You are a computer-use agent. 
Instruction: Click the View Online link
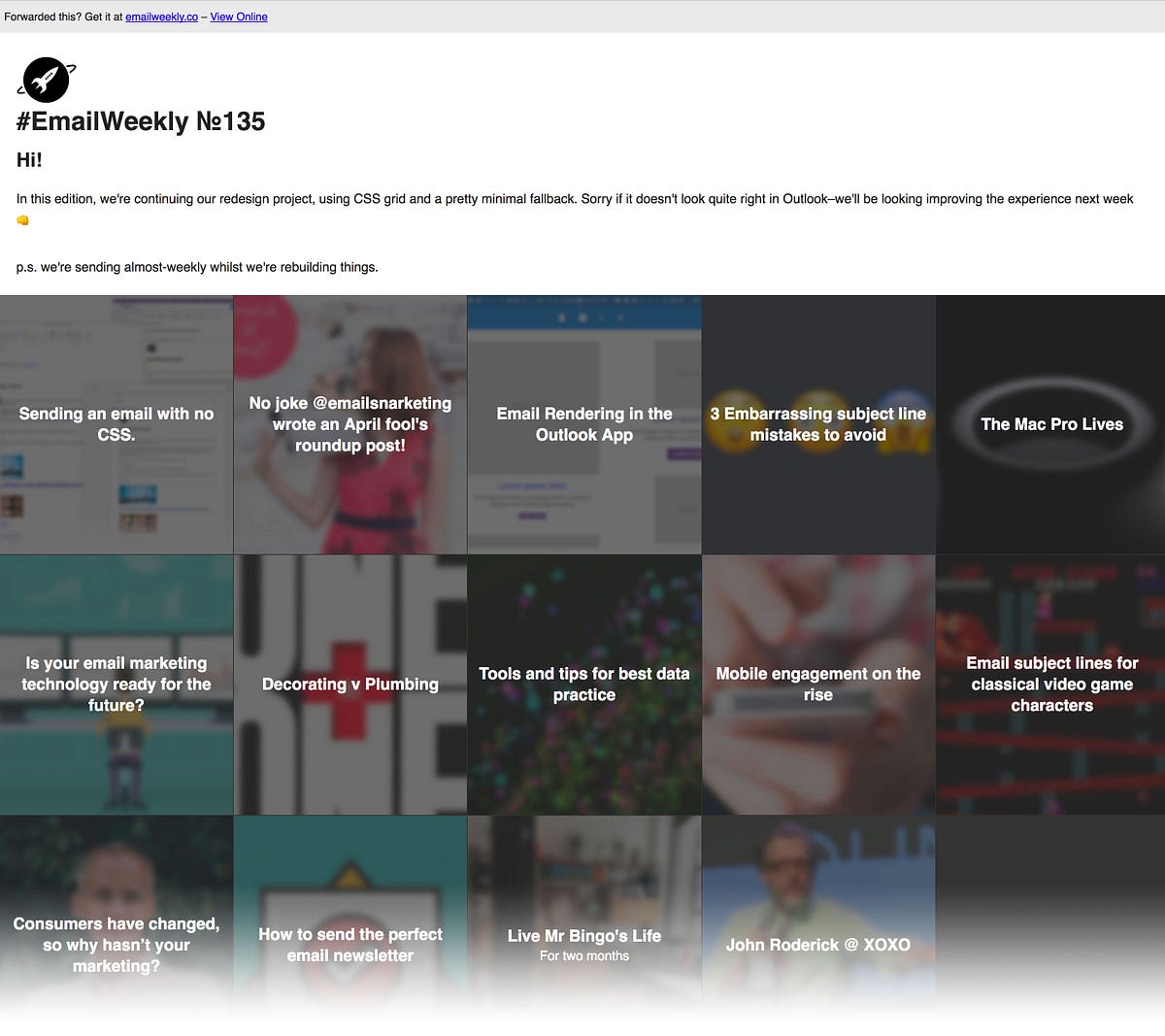coord(238,17)
